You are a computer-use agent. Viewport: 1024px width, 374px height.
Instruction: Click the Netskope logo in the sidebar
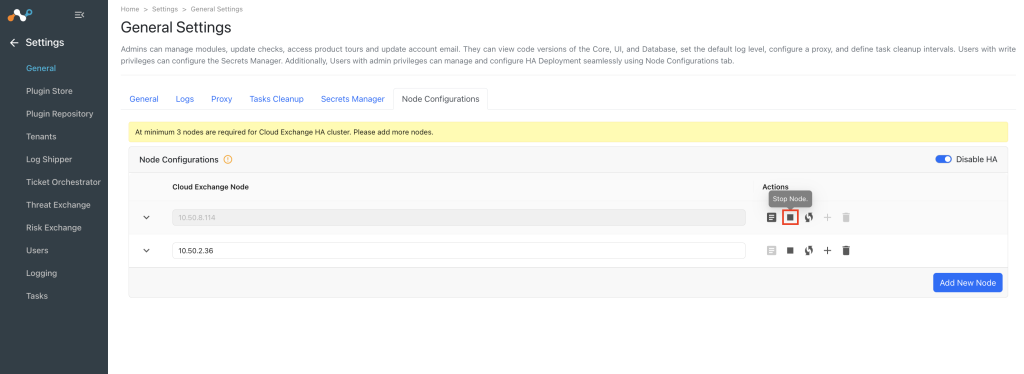tap(20, 14)
